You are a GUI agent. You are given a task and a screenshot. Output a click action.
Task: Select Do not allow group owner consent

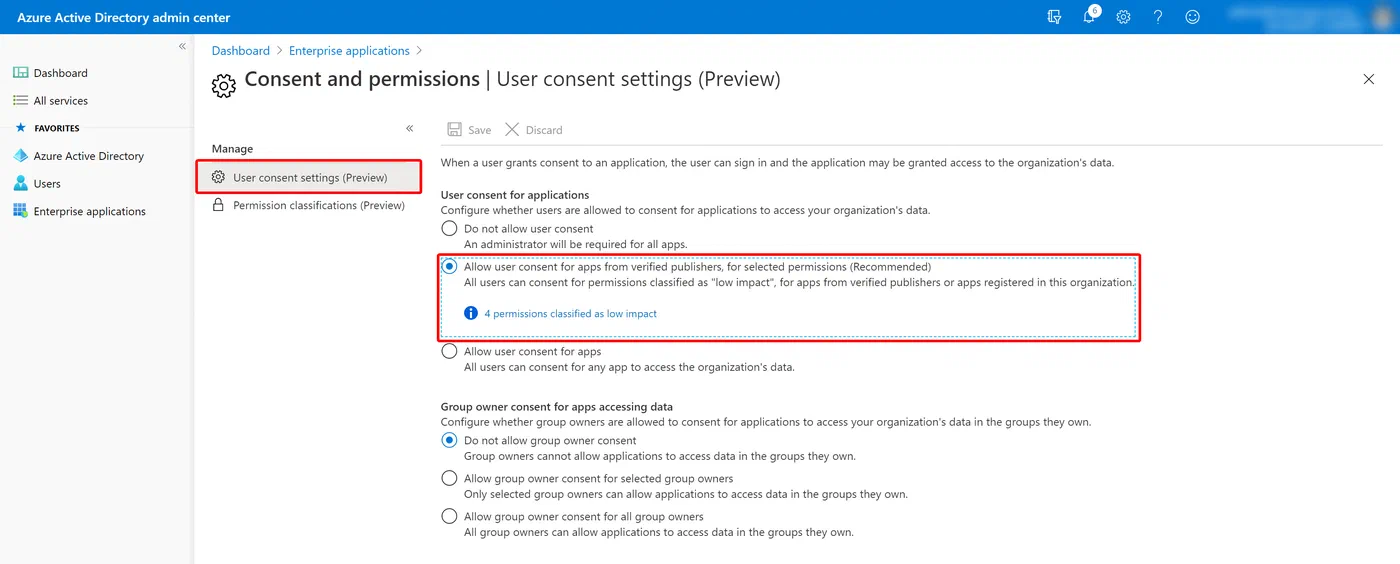(450, 440)
